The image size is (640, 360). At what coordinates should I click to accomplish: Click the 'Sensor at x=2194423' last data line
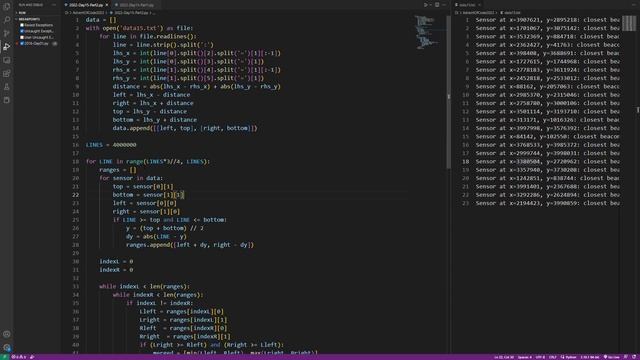547,203
